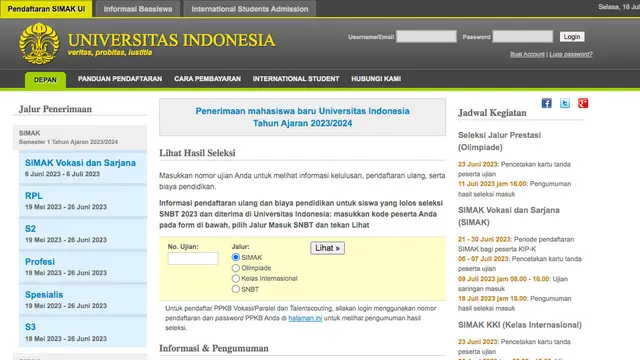Select the SIMAK radio button
The image size is (640, 360).
(236, 258)
